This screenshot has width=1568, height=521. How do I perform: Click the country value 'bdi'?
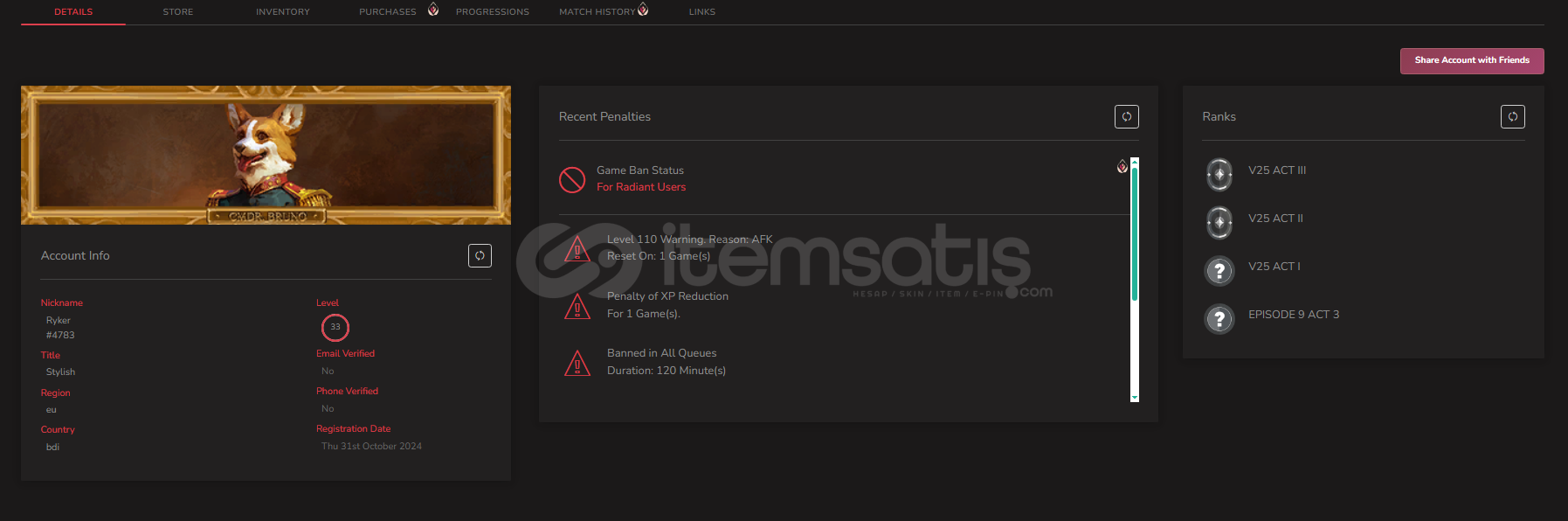(52, 448)
